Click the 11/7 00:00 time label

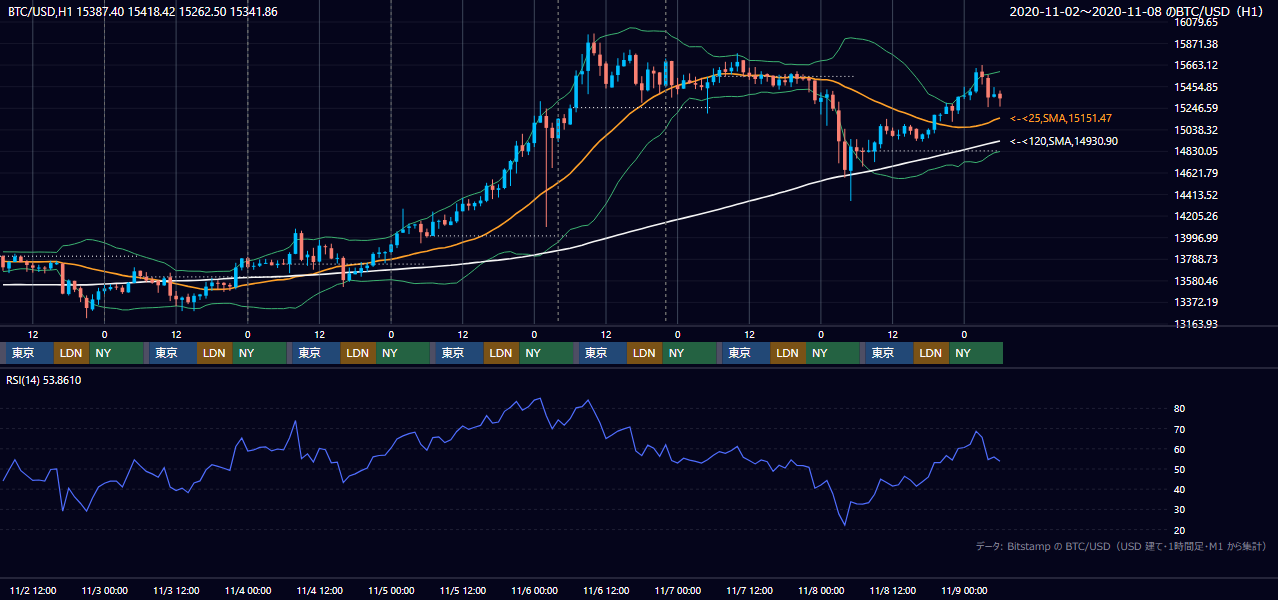(x=677, y=590)
